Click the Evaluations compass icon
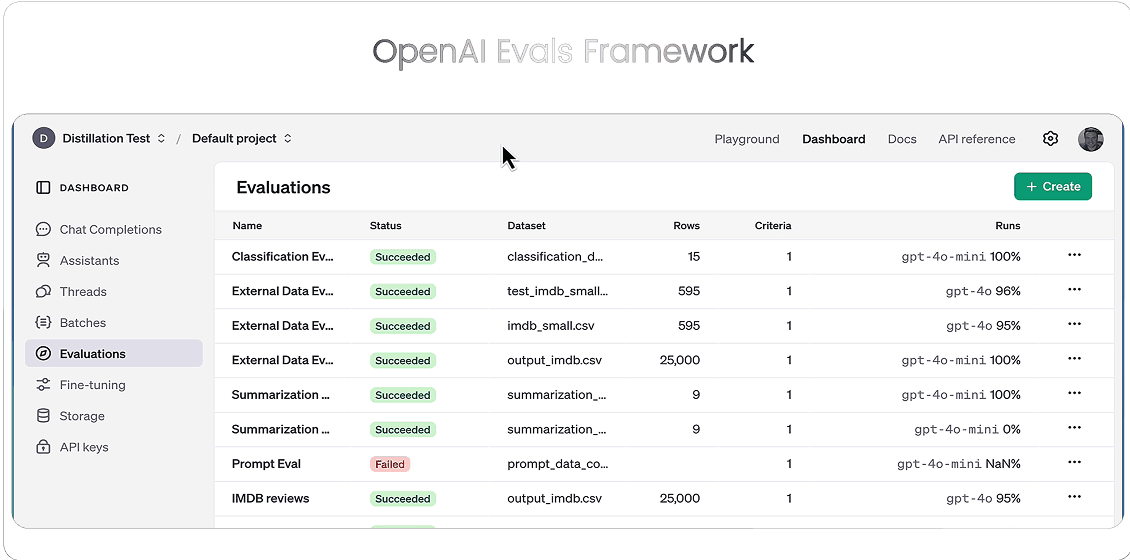The height and width of the screenshot is (560, 1130). coord(43,353)
